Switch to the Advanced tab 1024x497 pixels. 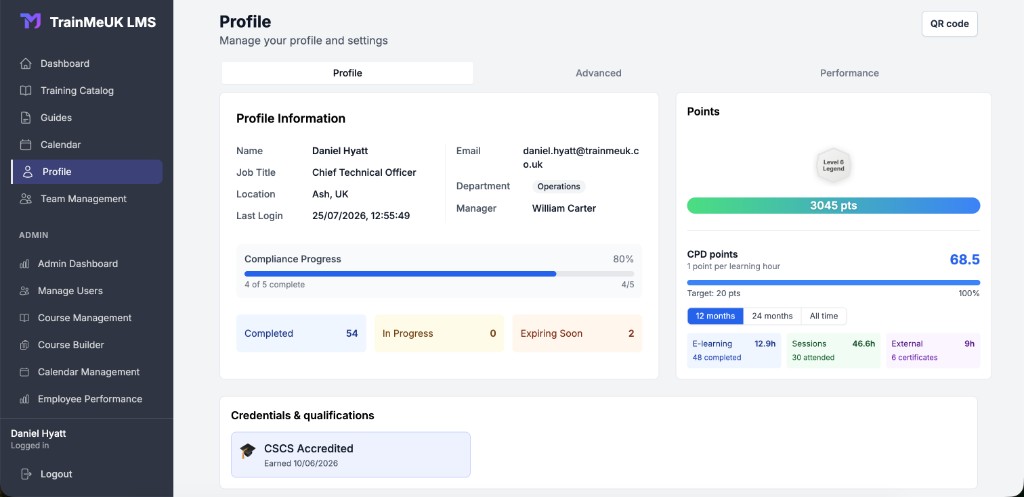pyautogui.click(x=598, y=73)
